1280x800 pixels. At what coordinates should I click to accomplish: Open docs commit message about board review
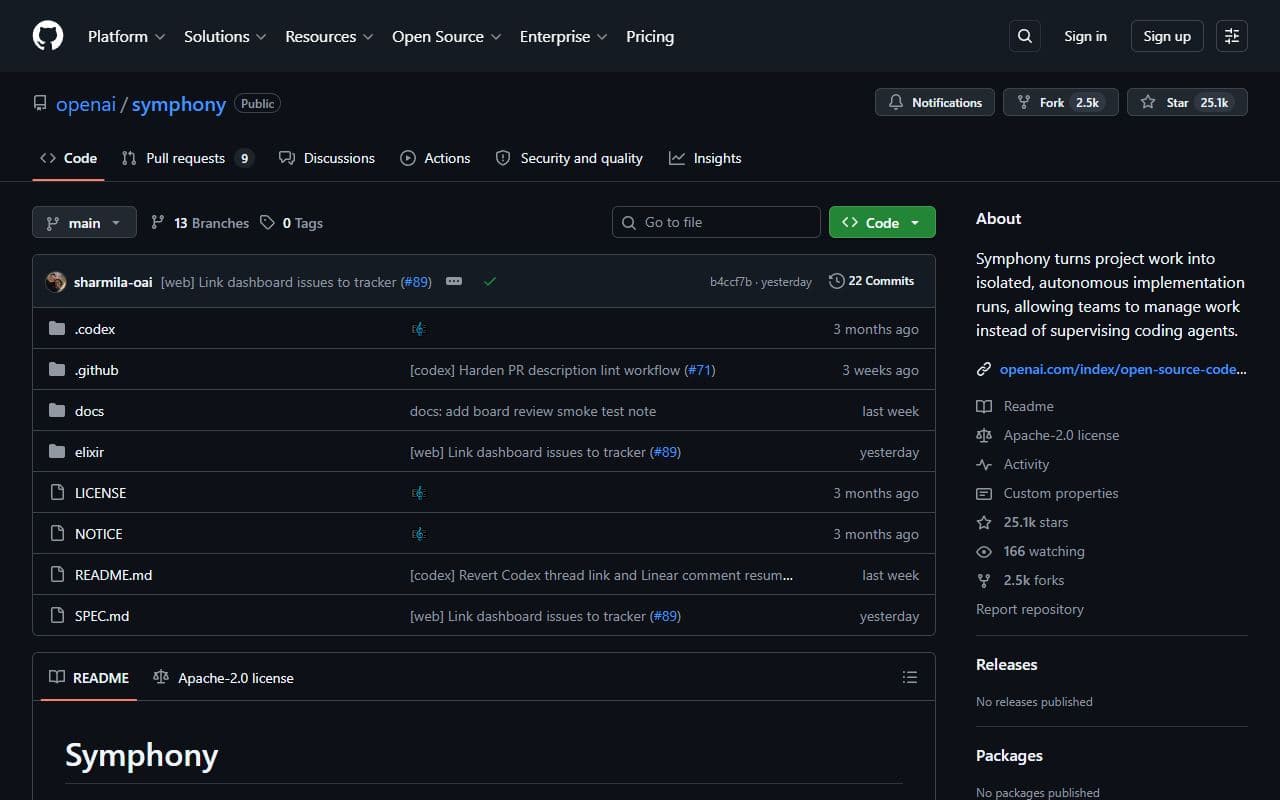[533, 411]
